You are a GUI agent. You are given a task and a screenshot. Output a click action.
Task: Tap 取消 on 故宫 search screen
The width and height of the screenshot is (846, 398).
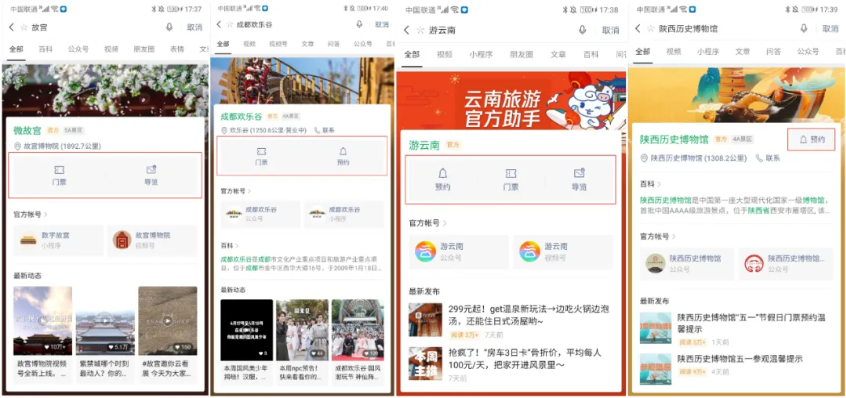(195, 27)
